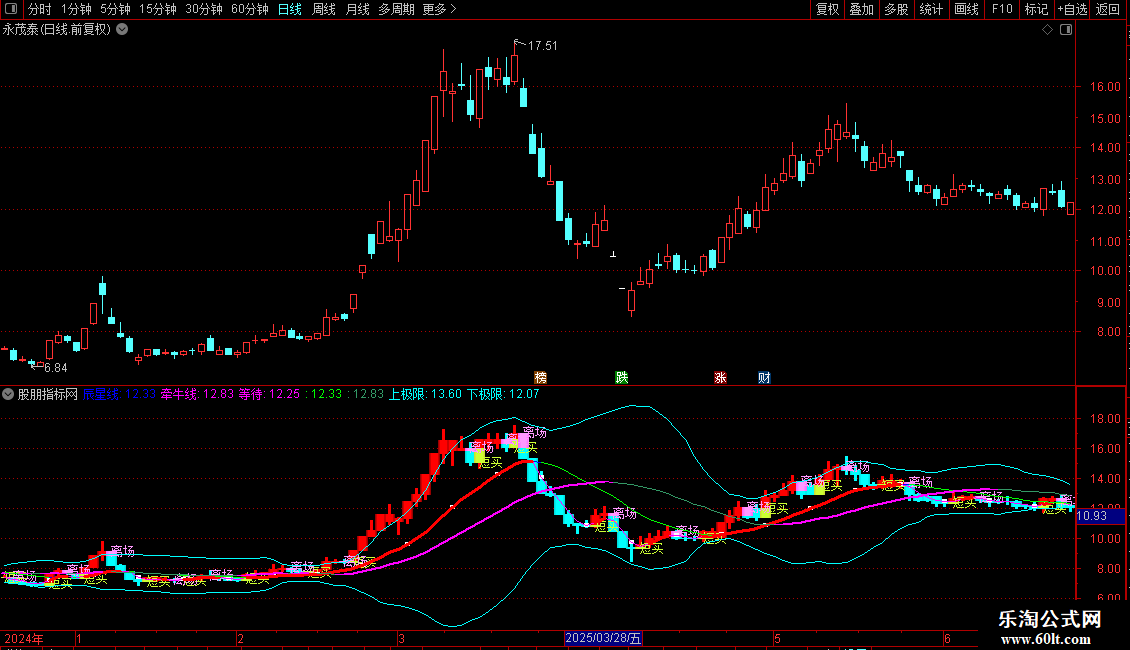This screenshot has height=650, width=1130.
Task: Activate the 画线 drawing tools
Action: [966, 9]
